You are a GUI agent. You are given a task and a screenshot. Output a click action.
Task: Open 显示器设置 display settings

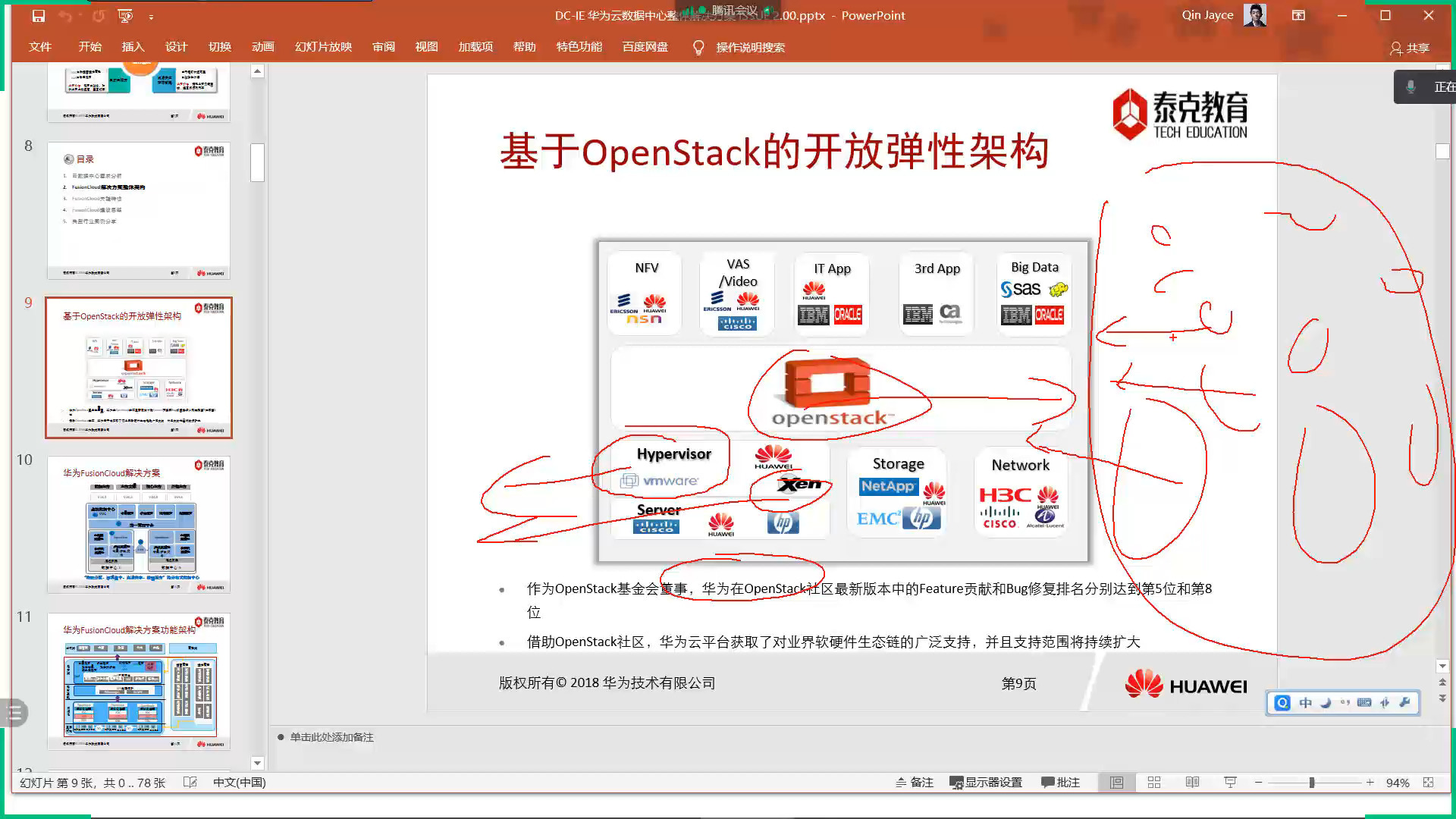986,782
